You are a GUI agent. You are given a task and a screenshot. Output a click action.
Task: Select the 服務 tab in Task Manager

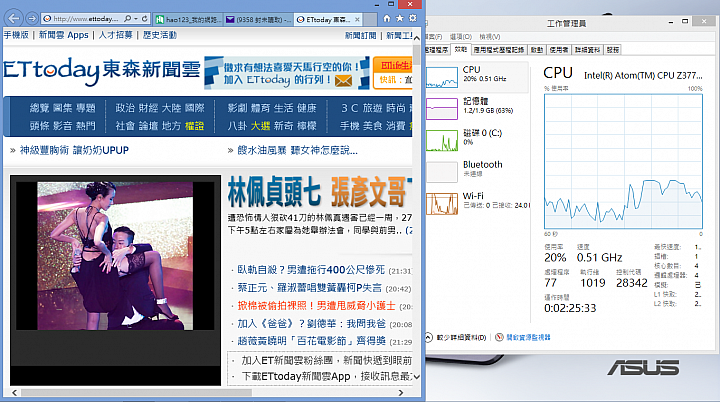(x=613, y=50)
